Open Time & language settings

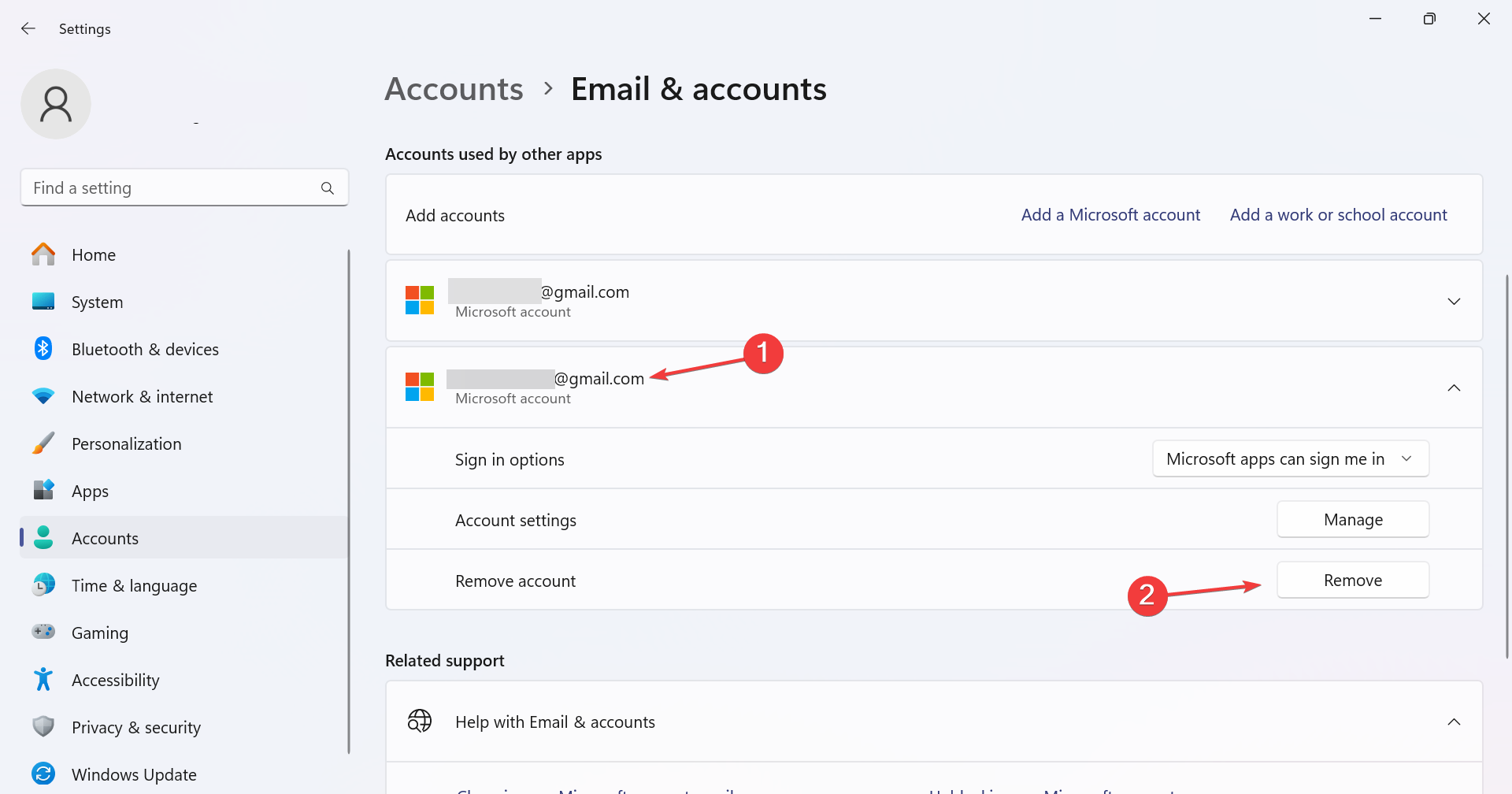[134, 584]
